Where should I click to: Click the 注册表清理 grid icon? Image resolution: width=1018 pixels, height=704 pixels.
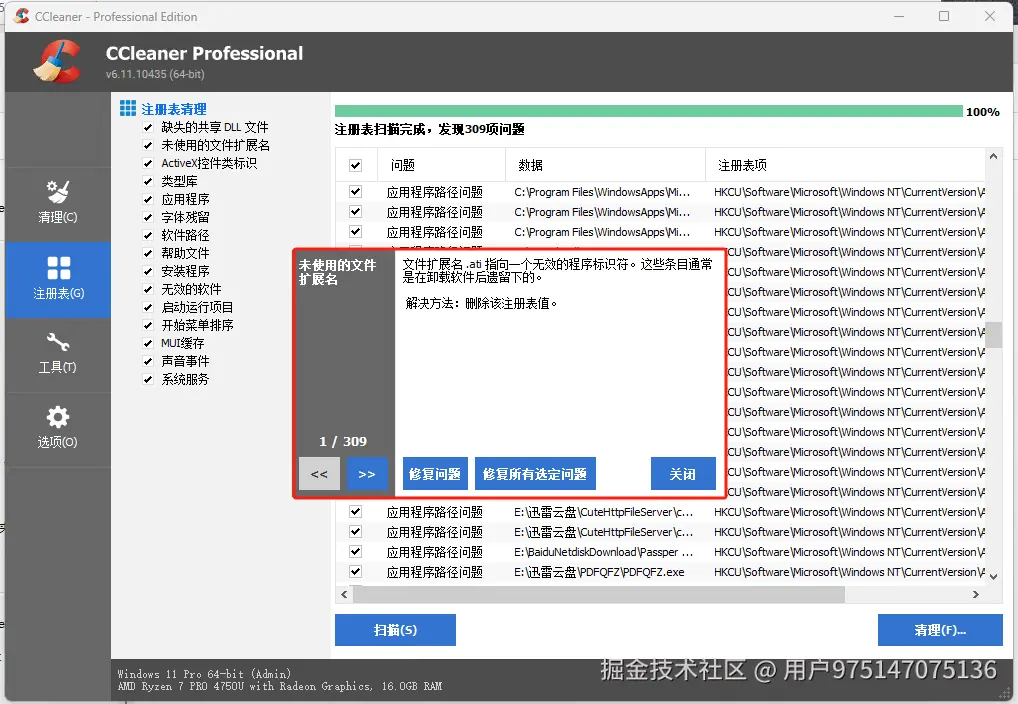tap(128, 108)
